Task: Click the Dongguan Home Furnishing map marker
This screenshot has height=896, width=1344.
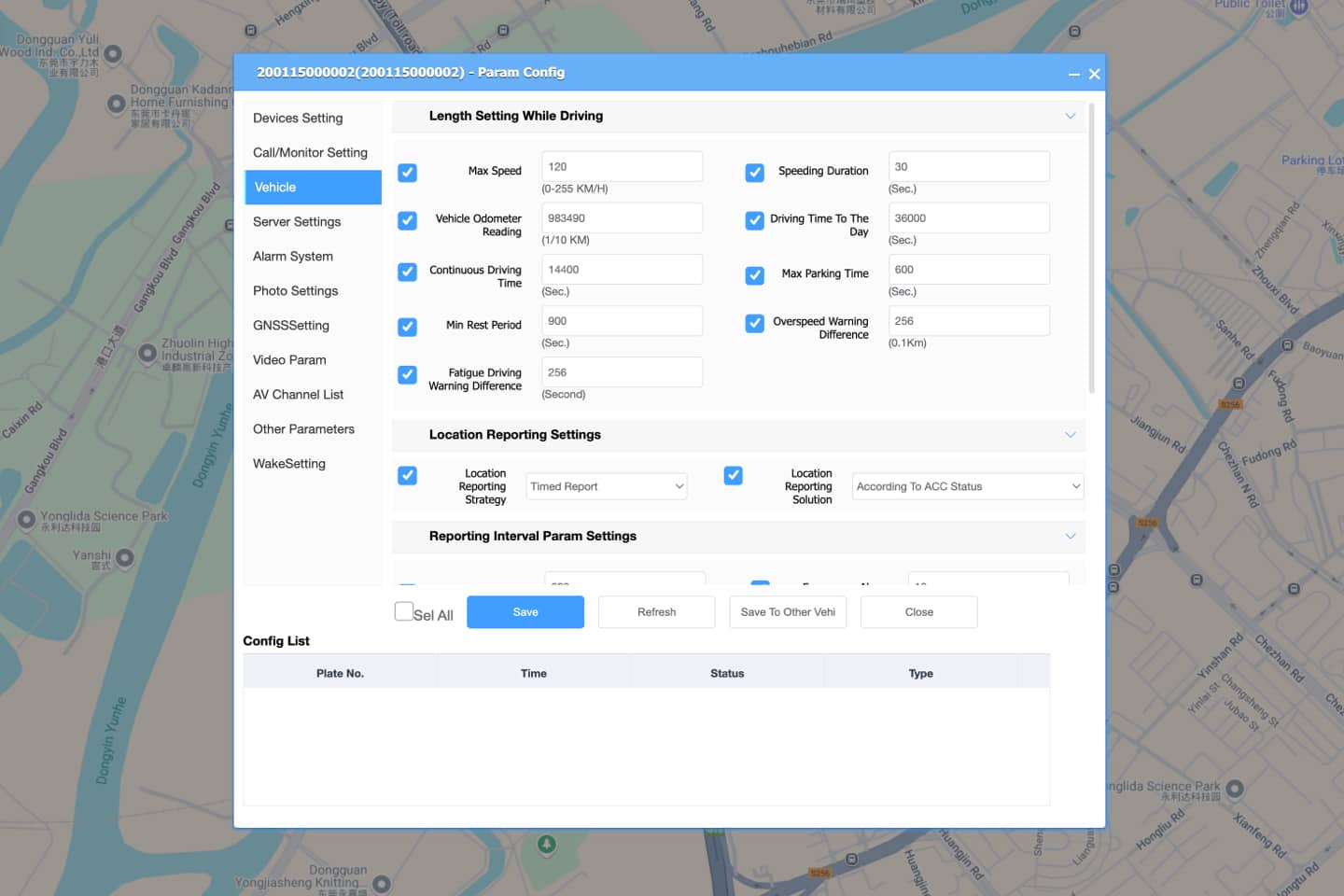Action: tap(116, 104)
